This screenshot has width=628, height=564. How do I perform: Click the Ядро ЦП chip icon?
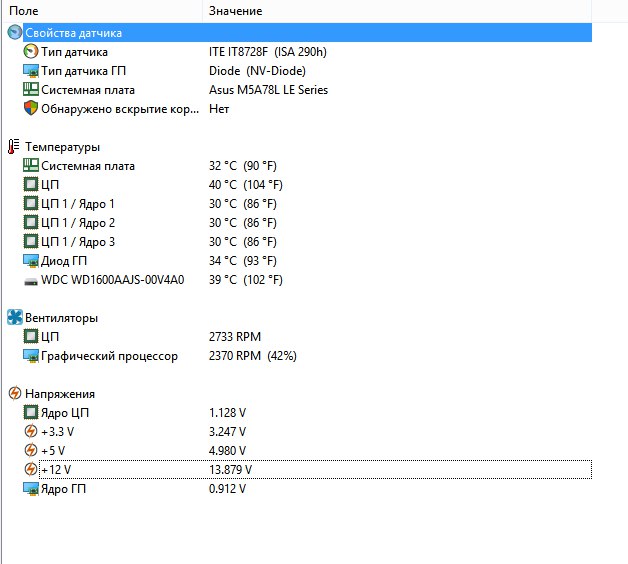click(30, 413)
